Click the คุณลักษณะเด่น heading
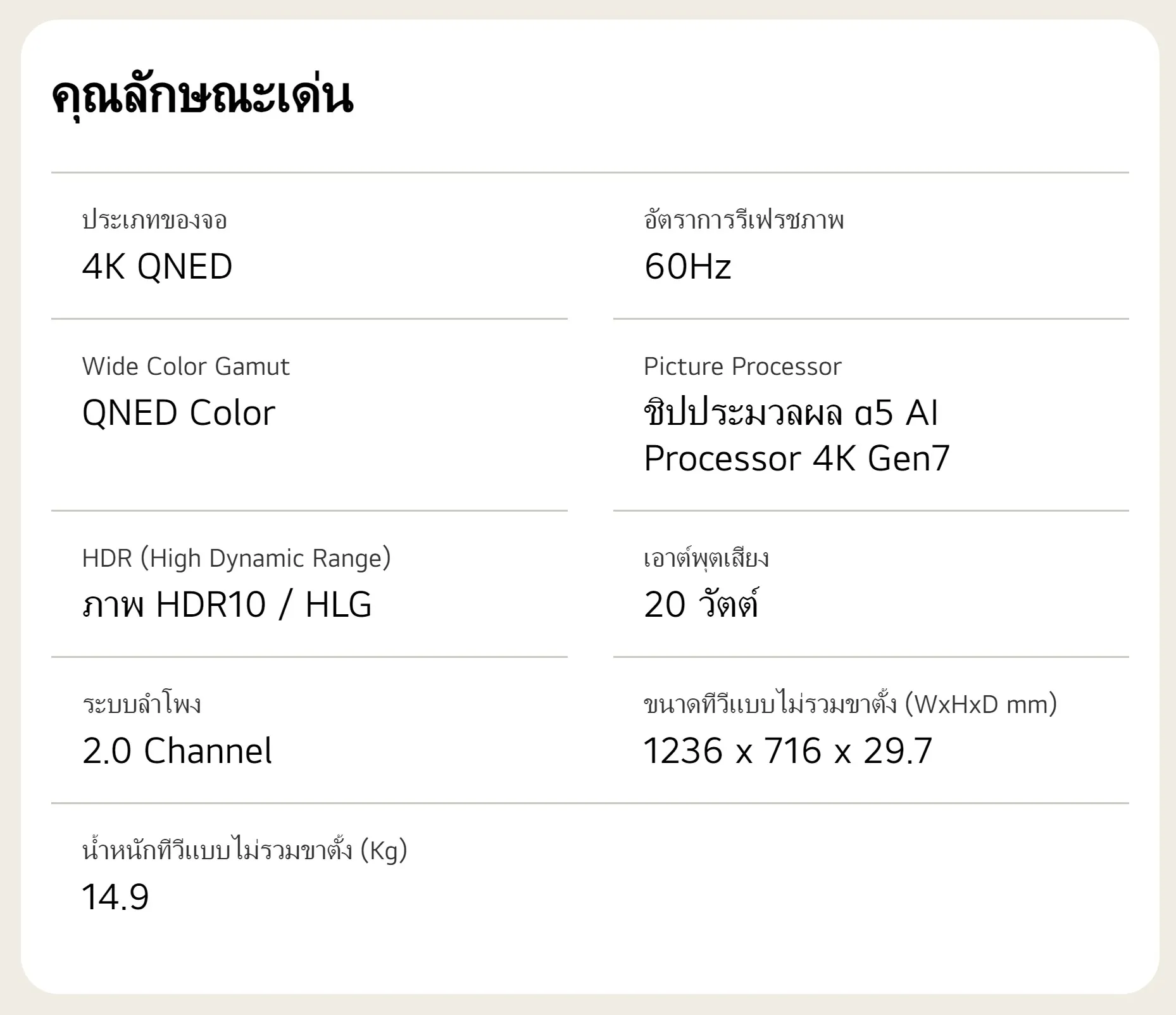This screenshot has height=1015, width=1176. pos(202,96)
